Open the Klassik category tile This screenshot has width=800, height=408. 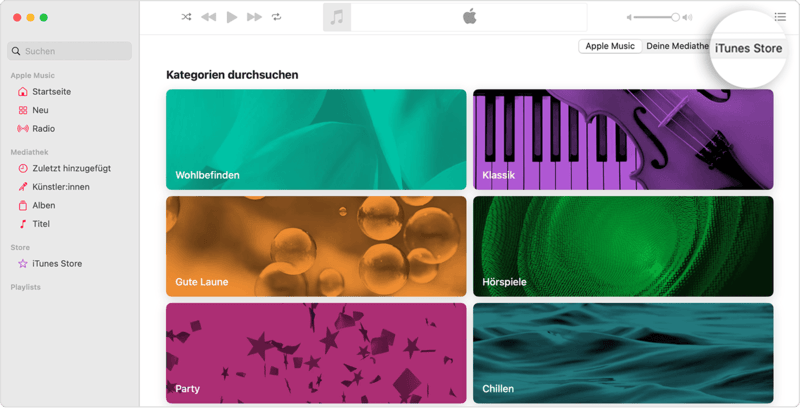(623, 139)
